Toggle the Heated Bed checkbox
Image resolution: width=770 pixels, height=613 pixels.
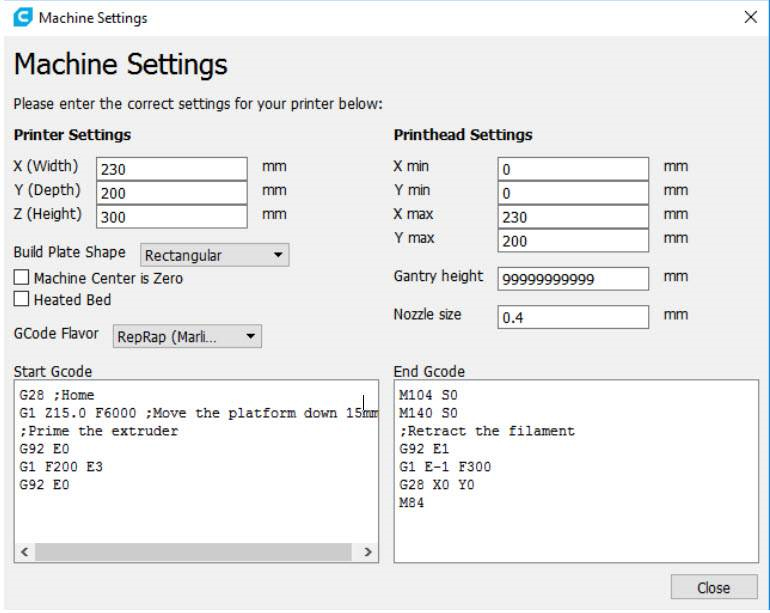point(21,299)
